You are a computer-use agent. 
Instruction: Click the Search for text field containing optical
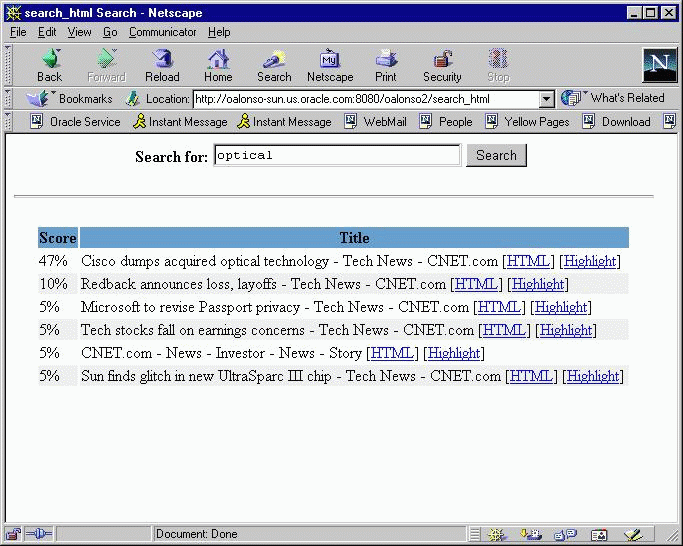click(x=337, y=155)
